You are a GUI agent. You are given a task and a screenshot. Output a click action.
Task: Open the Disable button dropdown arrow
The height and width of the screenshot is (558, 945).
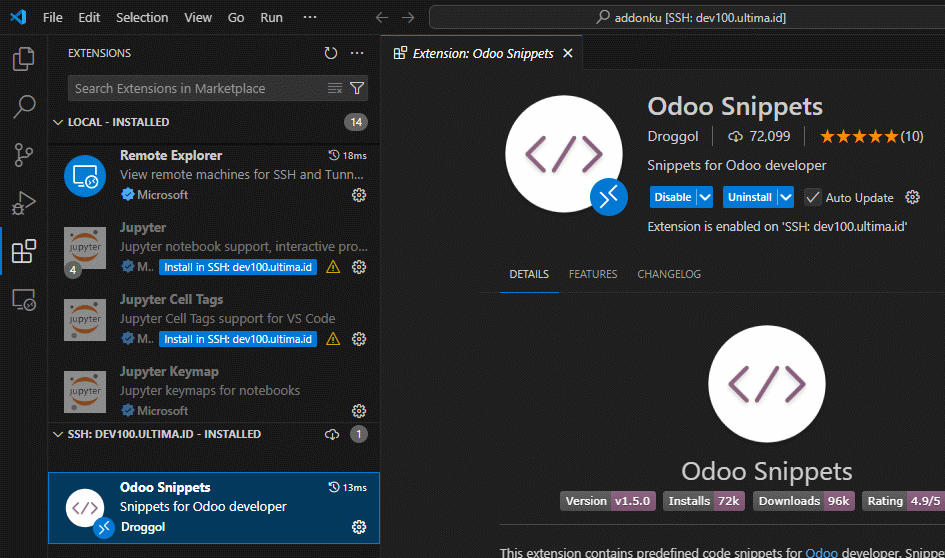(x=705, y=197)
